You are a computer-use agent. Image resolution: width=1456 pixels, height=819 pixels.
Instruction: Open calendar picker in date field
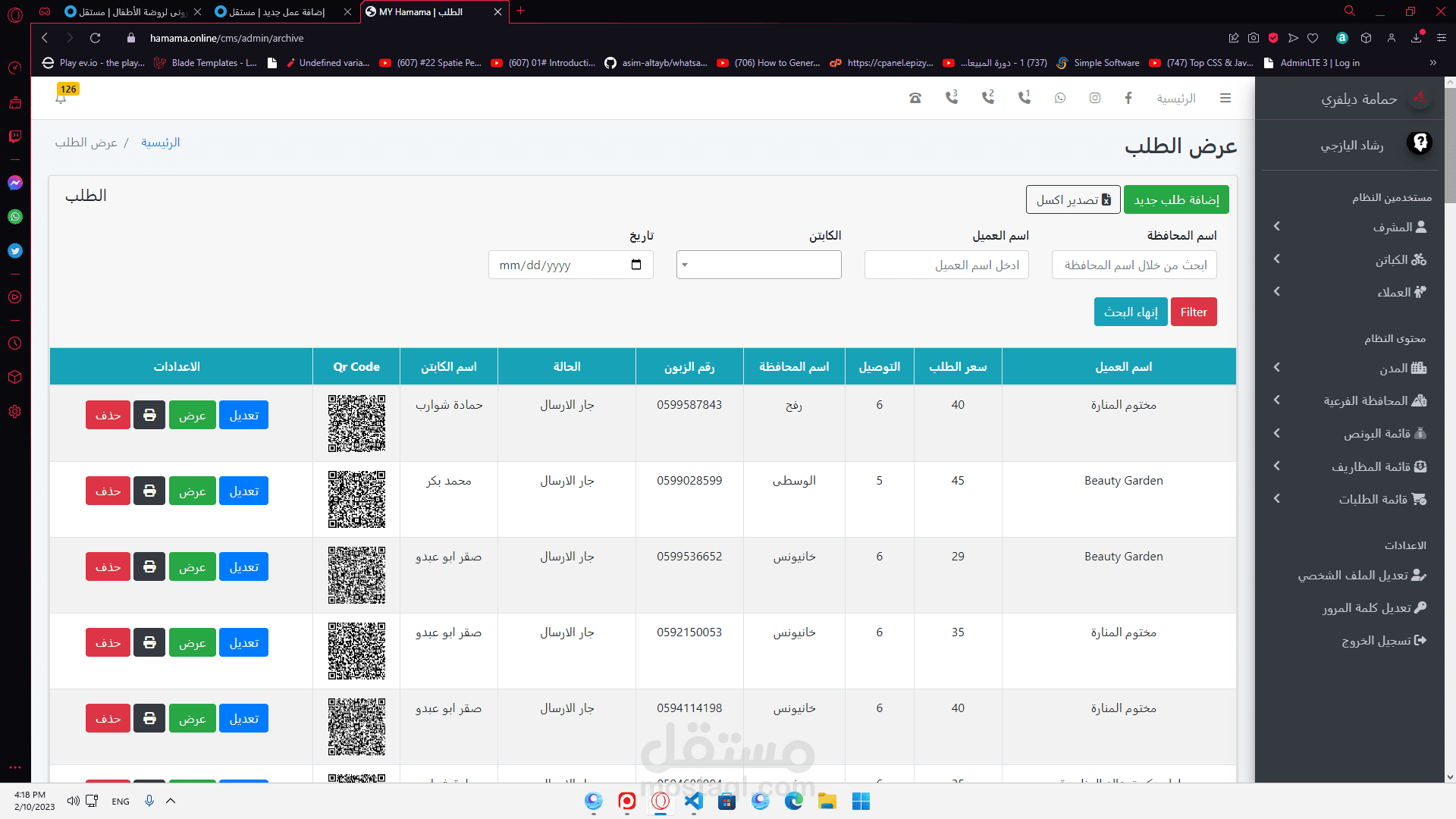(635, 265)
